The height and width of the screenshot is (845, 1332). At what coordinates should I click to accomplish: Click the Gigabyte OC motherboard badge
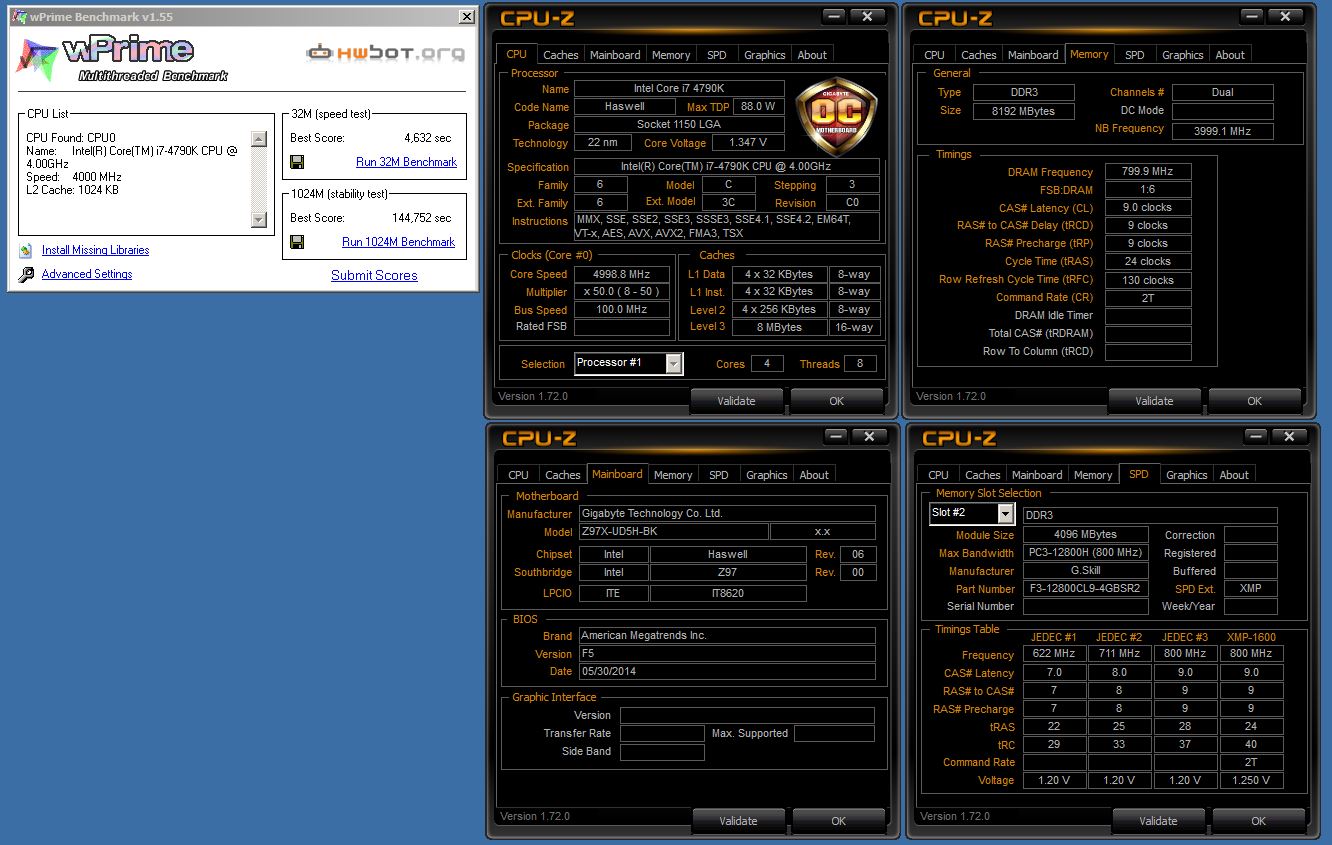(836, 117)
